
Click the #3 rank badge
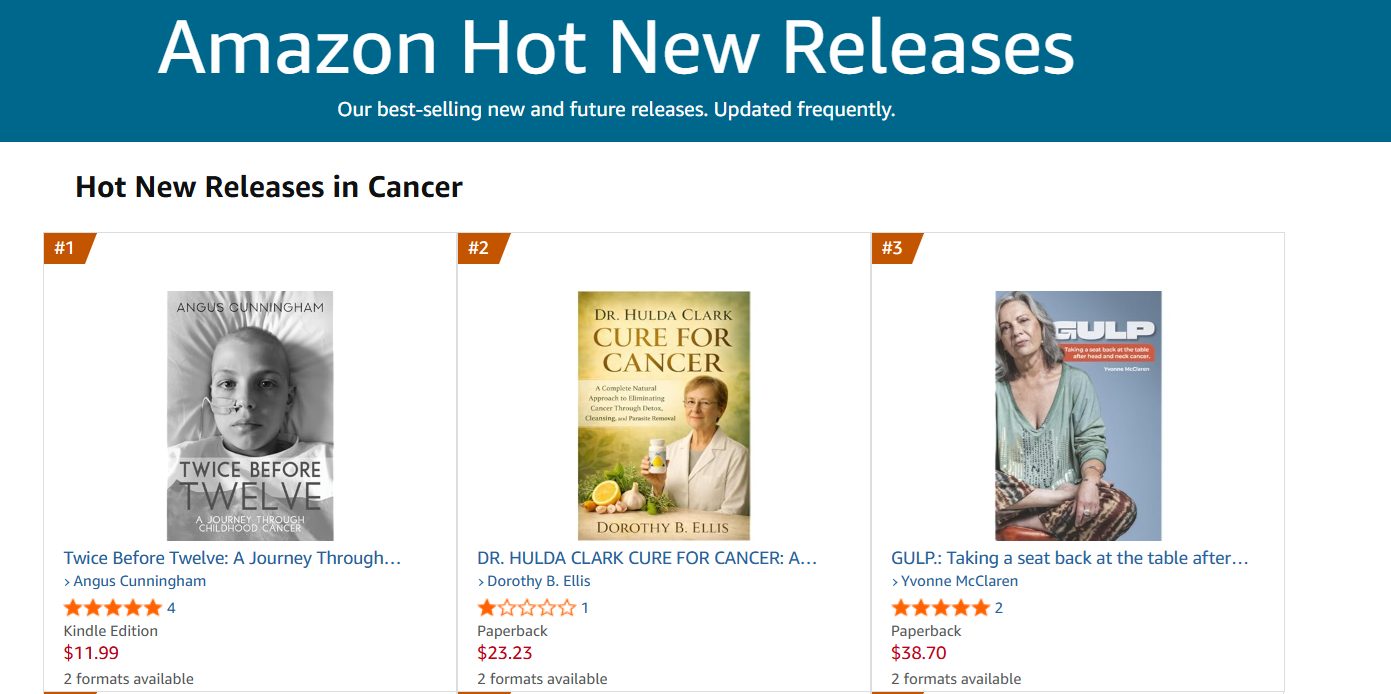[x=897, y=248]
